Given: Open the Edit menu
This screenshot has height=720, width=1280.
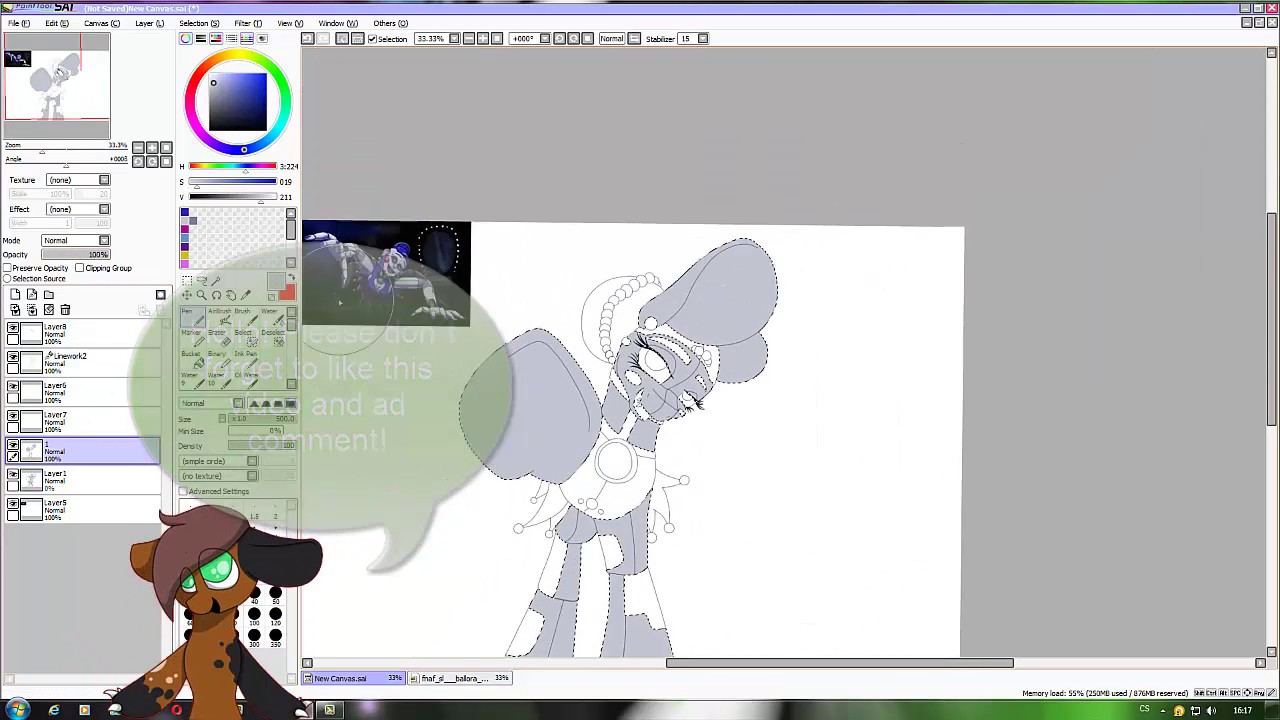Looking at the screenshot, I should tap(57, 23).
